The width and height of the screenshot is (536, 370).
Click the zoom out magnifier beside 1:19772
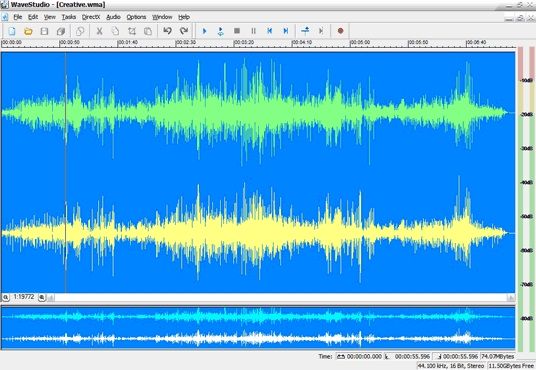coord(5,298)
